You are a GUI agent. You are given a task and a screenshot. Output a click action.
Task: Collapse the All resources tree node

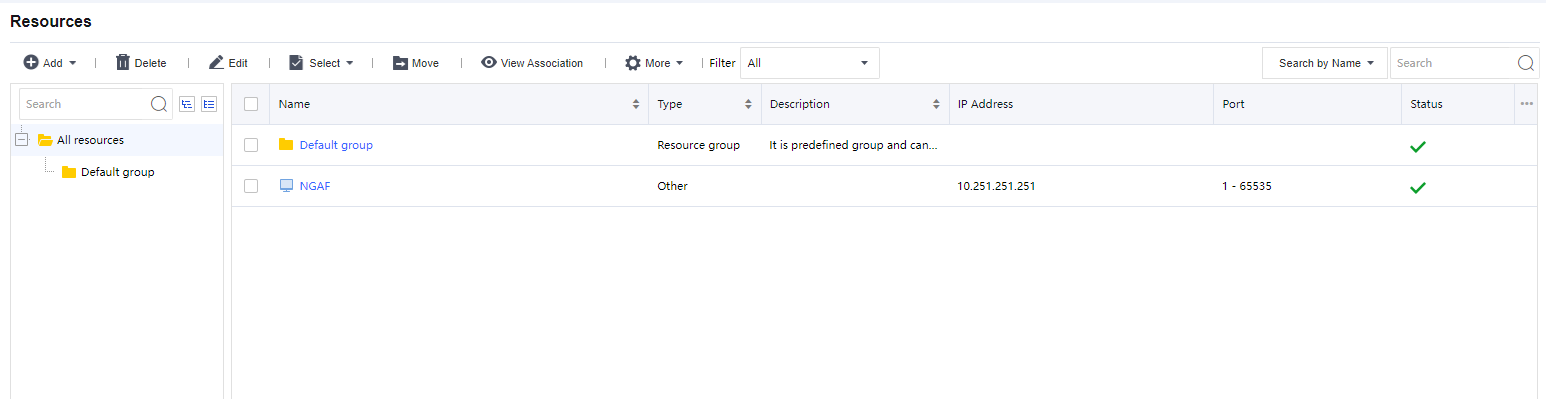[x=21, y=140]
